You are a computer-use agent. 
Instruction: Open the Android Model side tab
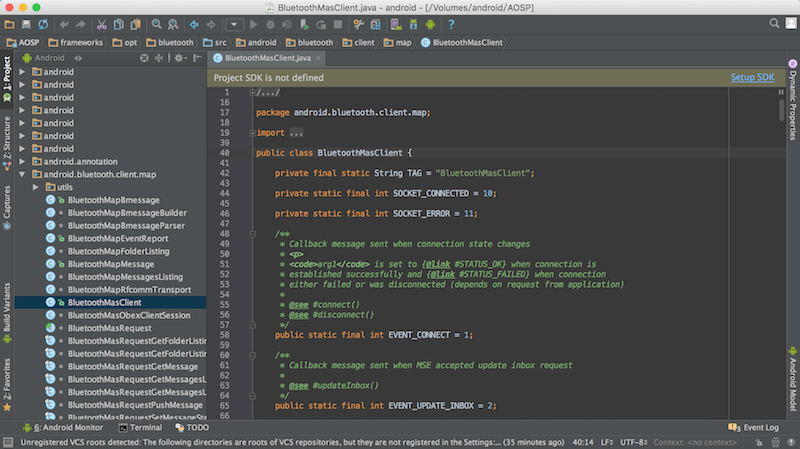[793, 379]
